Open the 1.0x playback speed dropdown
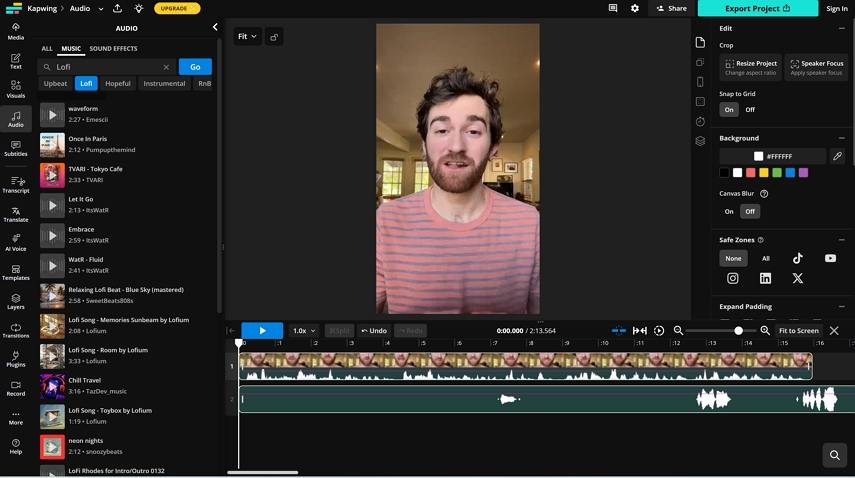This screenshot has width=855, height=478. [x=304, y=330]
